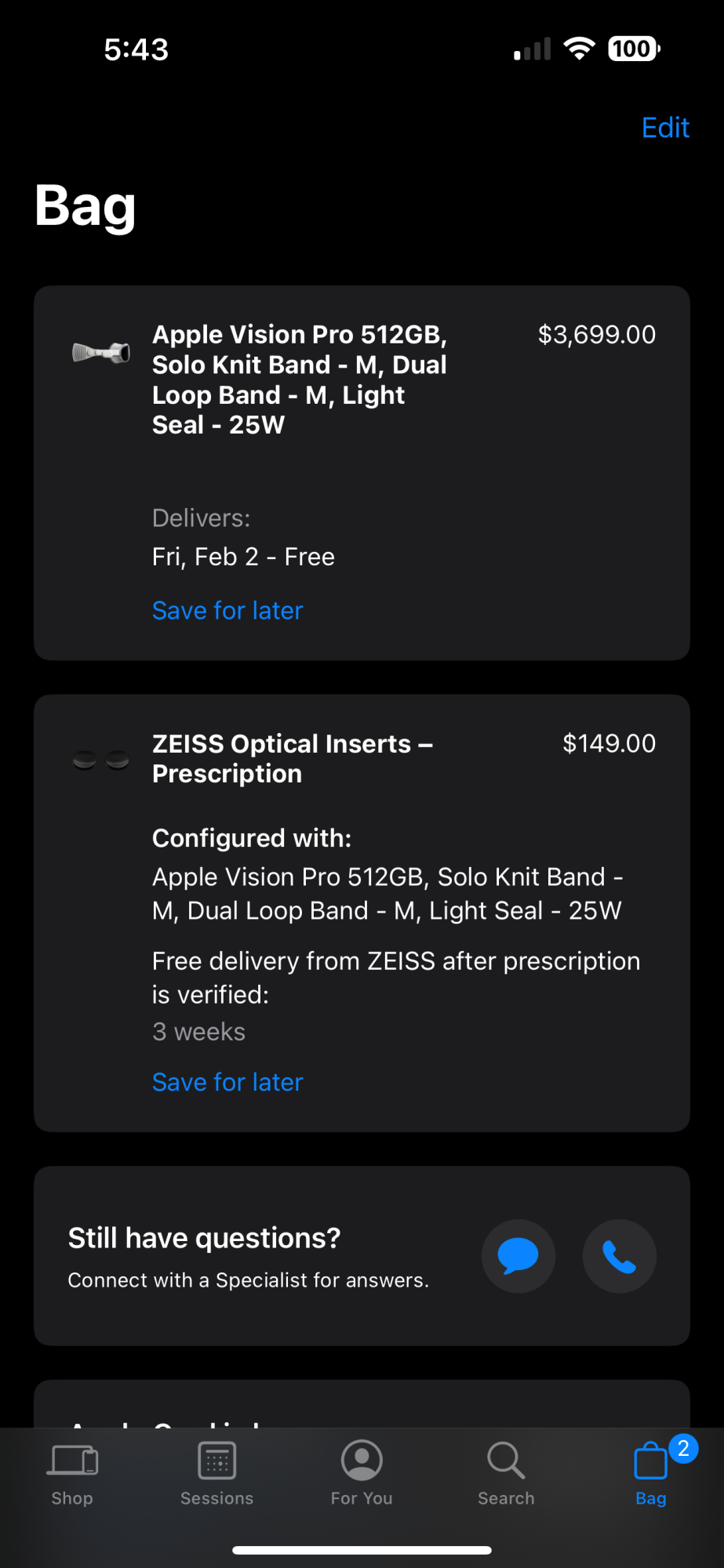Go to the Search tab
Image resolution: width=724 pixels, height=1568 pixels.
pos(506,1474)
